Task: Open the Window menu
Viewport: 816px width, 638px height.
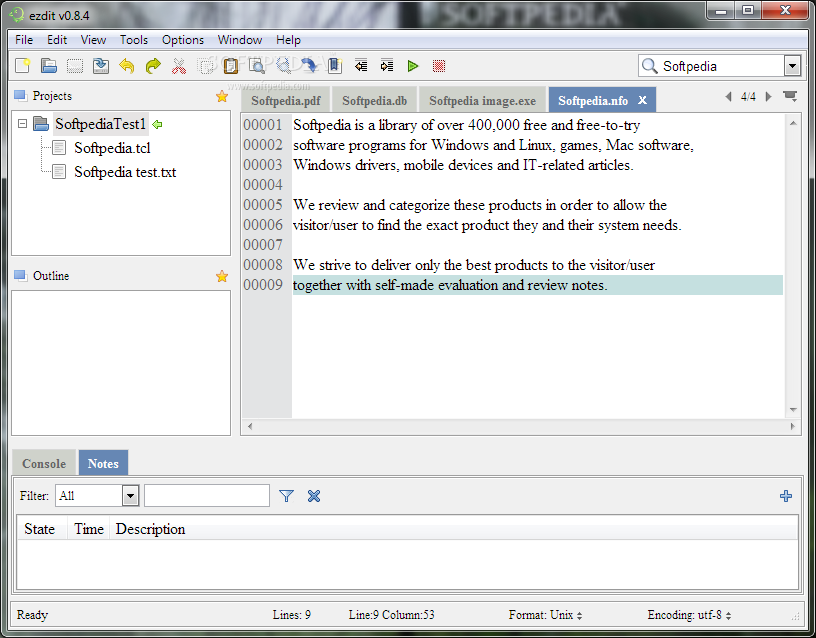Action: point(239,40)
